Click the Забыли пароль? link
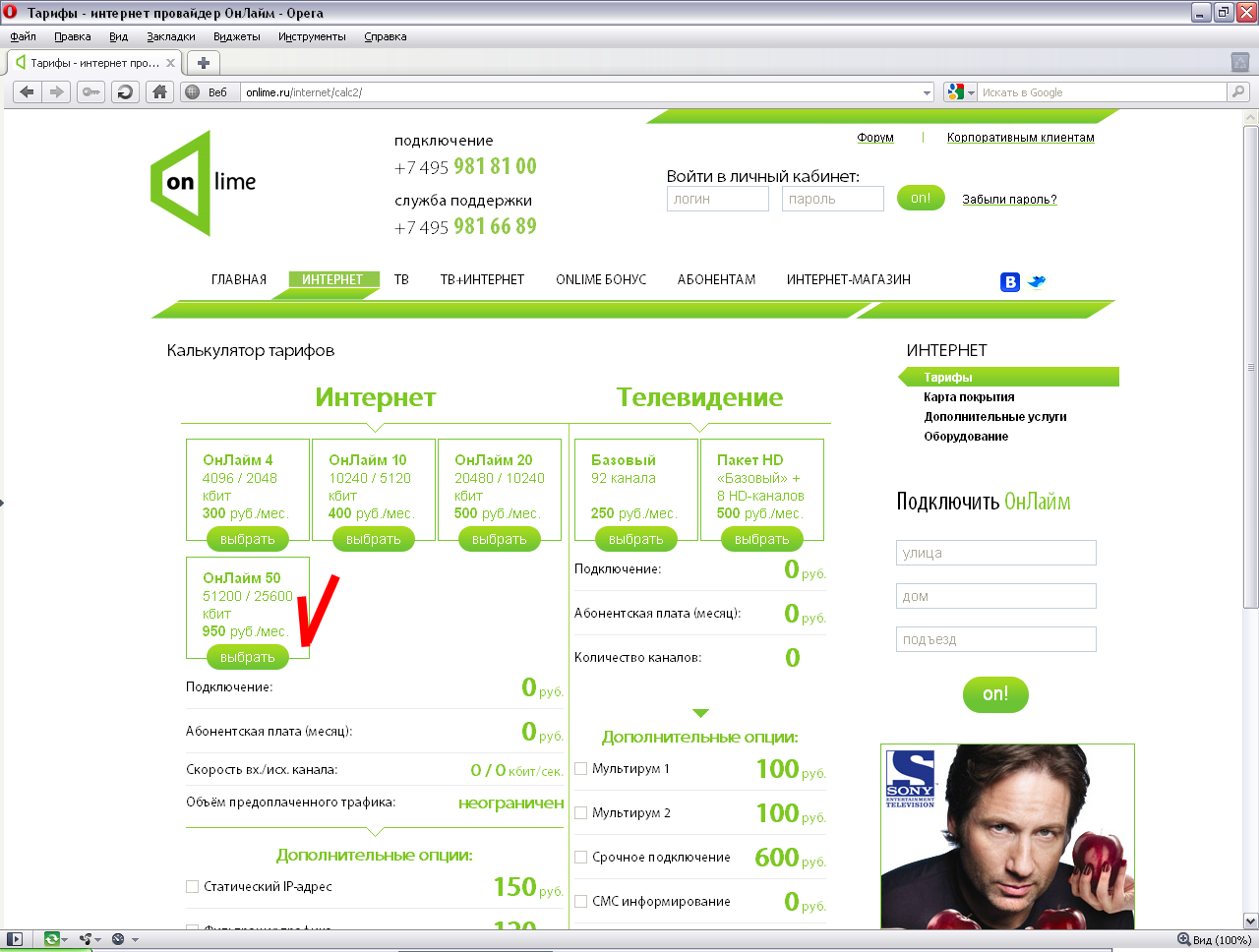Image resolution: width=1259 pixels, height=952 pixels. [x=1009, y=200]
